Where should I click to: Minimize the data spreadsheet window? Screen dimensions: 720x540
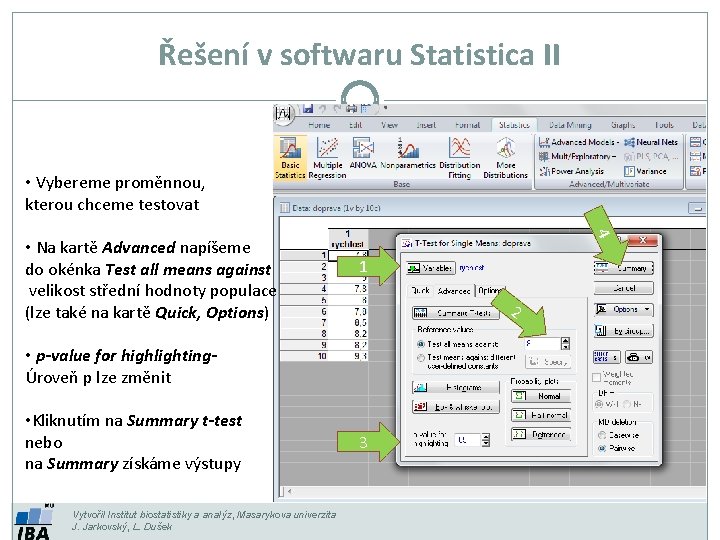tap(697, 208)
